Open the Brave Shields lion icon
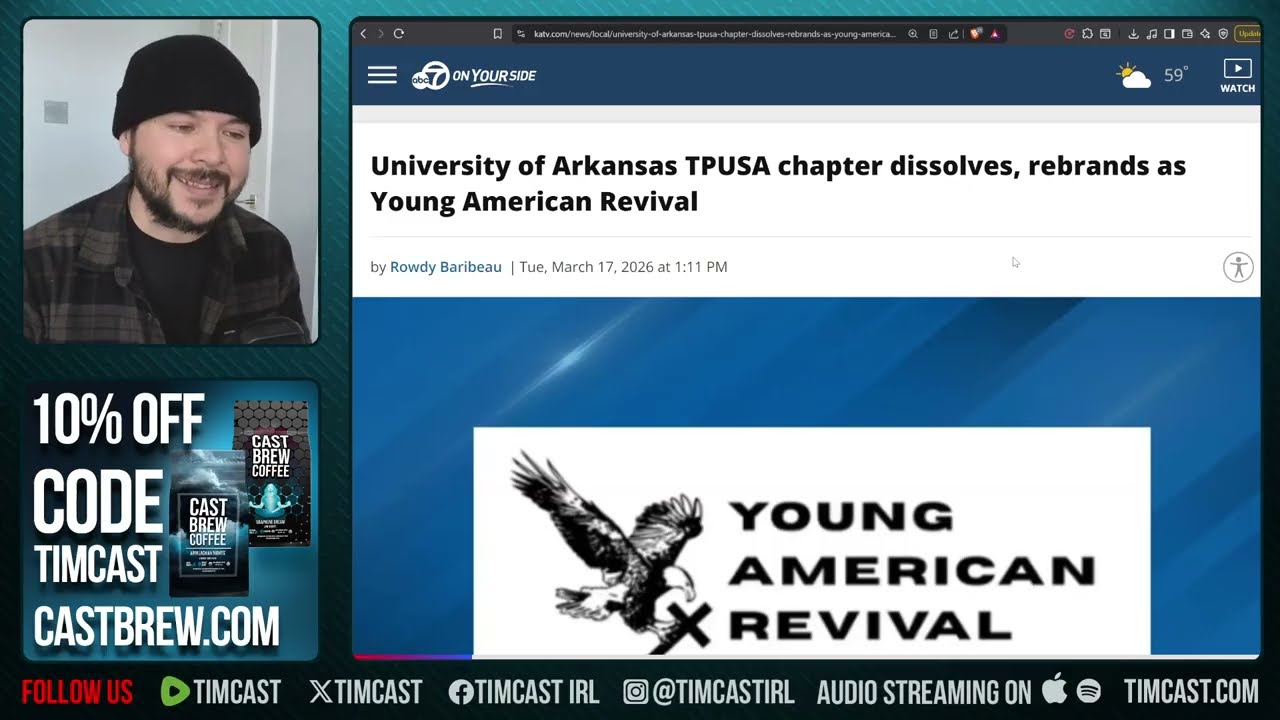This screenshot has width=1280, height=720. pos(975,34)
